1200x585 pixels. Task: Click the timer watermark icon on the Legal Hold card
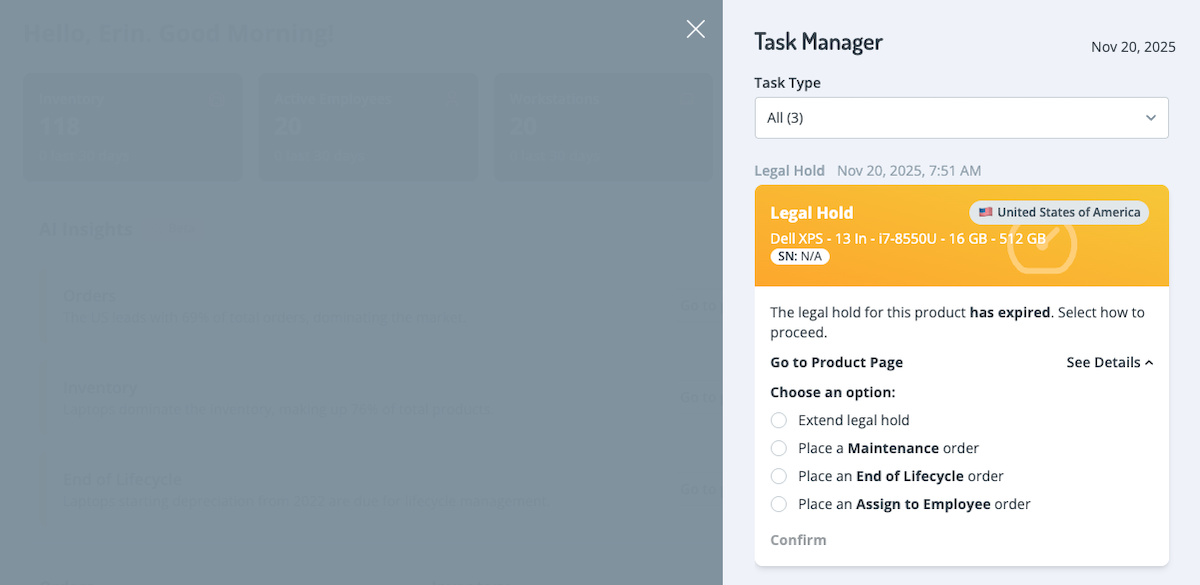pos(1041,243)
